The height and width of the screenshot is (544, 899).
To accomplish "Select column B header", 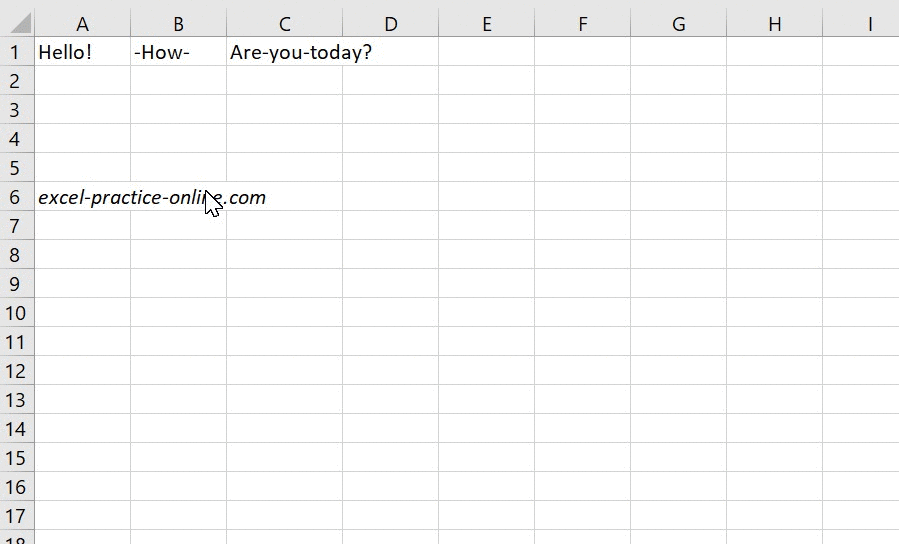I will 178,24.
